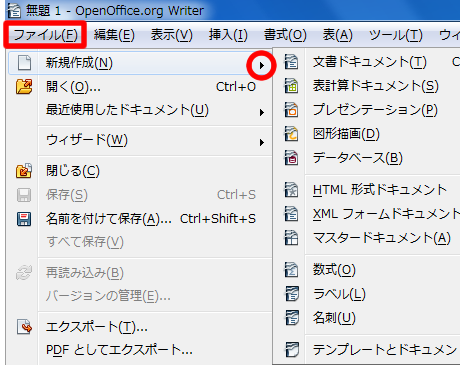Click the text document icon for 文書ドキュメント
460x365 pixels.
291,62
